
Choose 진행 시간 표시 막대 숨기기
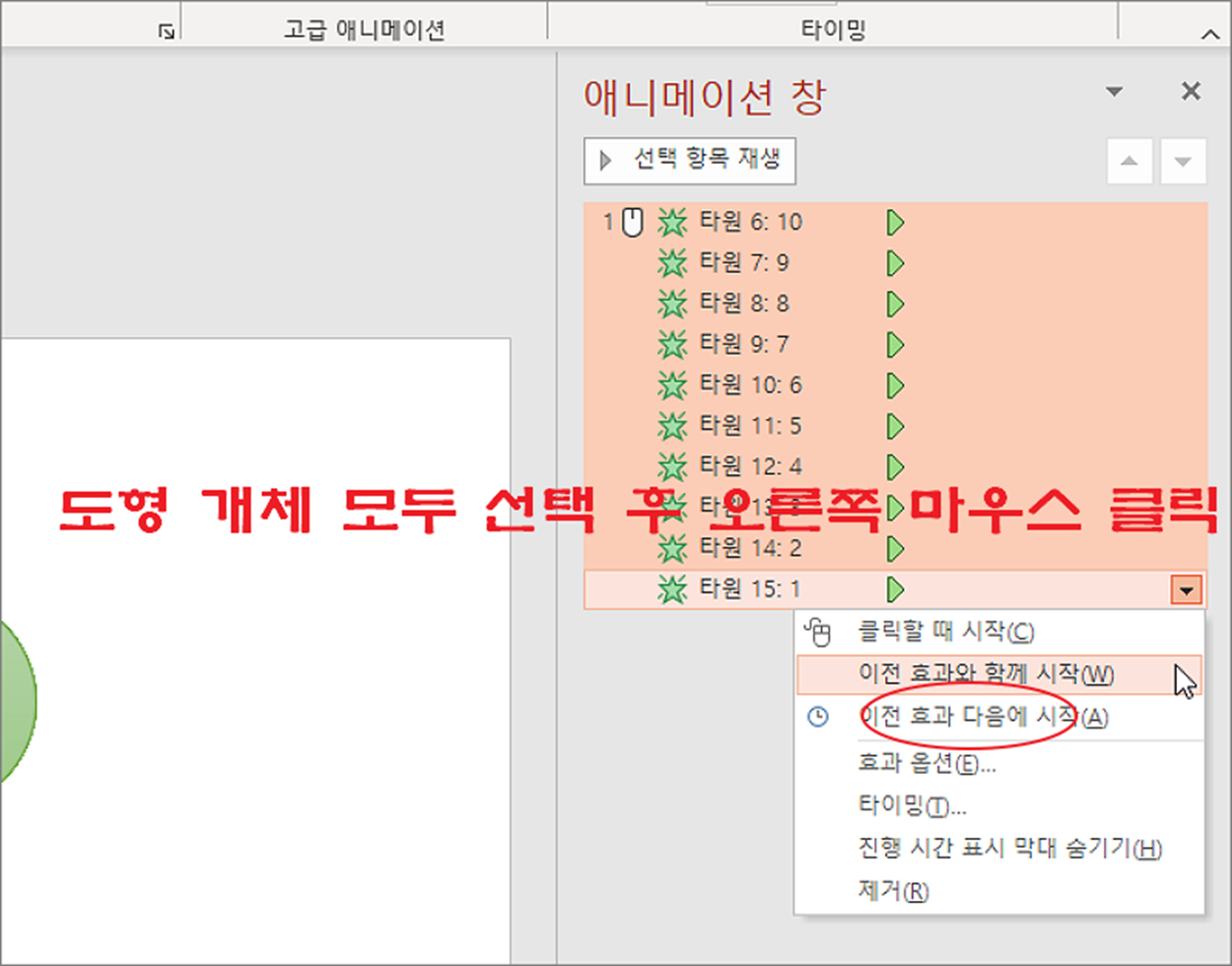coord(999,849)
